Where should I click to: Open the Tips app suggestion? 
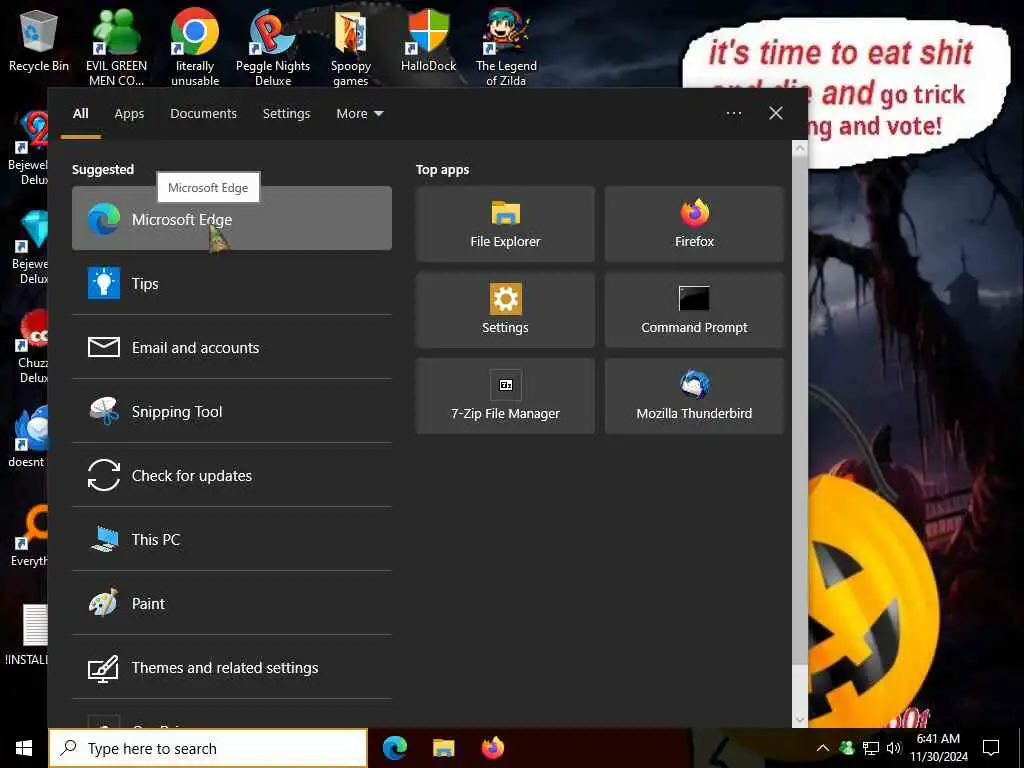pyautogui.click(x=232, y=283)
